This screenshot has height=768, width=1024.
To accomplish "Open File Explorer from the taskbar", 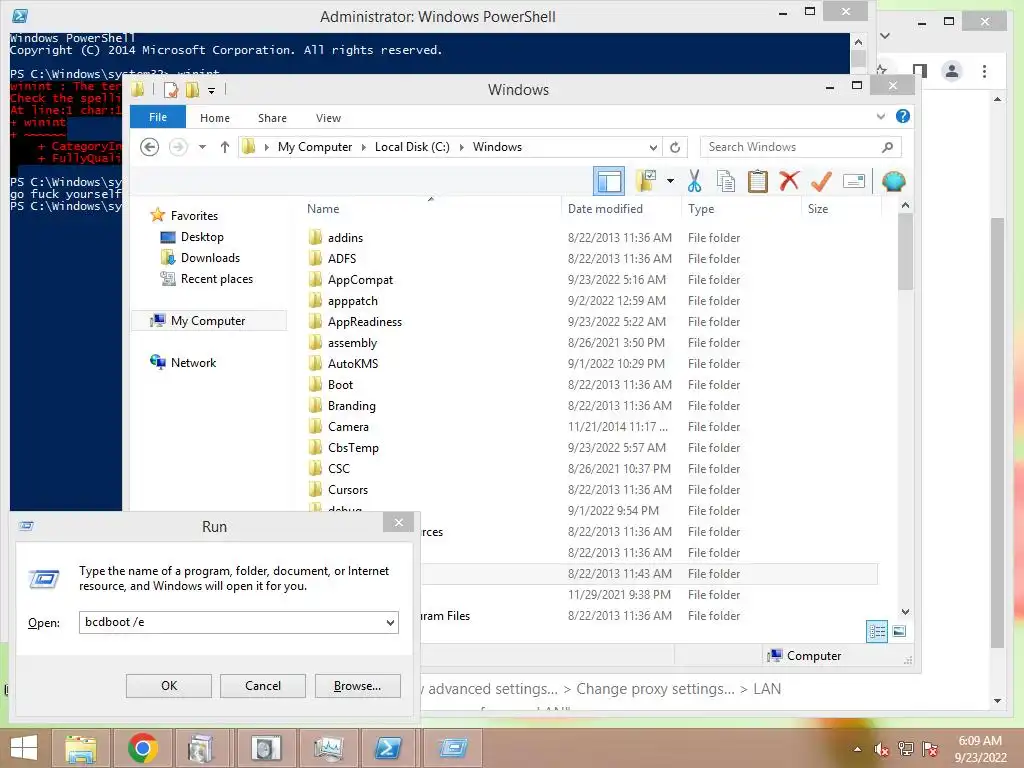I will [81, 748].
